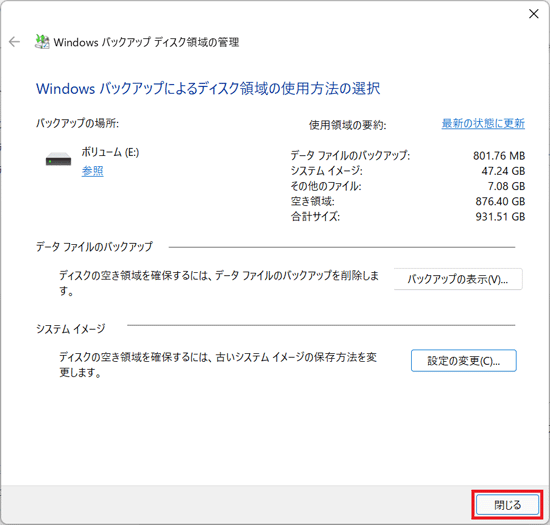Click the 合計サイズ: label
The image size is (550, 525).
[315, 216]
